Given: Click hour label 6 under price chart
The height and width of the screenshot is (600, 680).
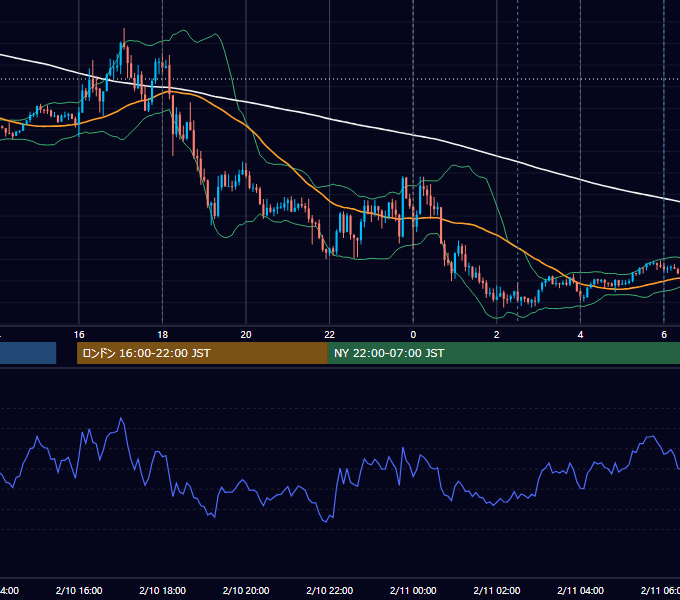Looking at the screenshot, I should tap(664, 335).
